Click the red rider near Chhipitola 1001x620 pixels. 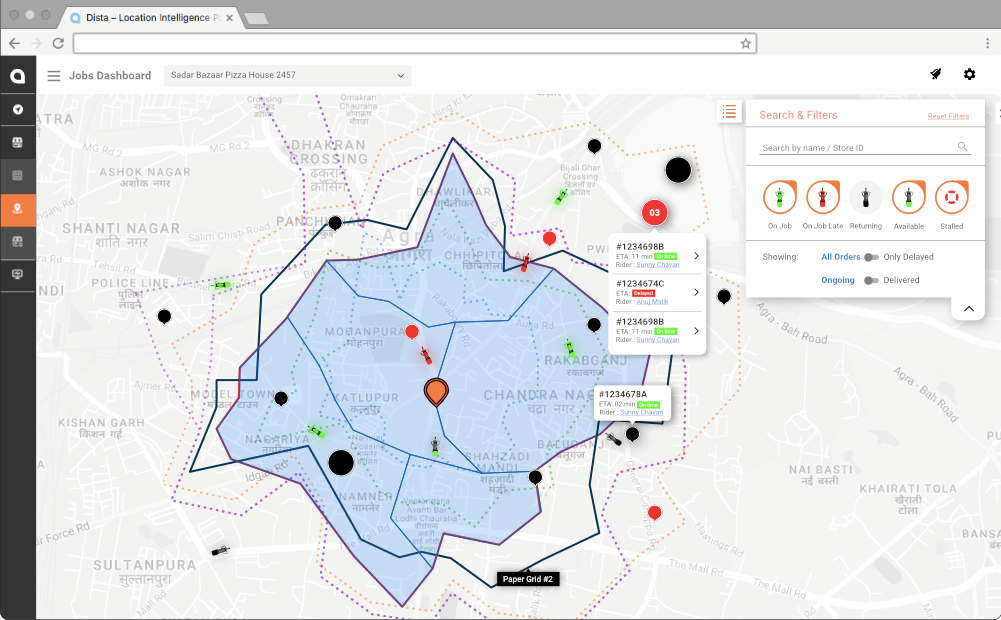pyautogui.click(x=525, y=262)
